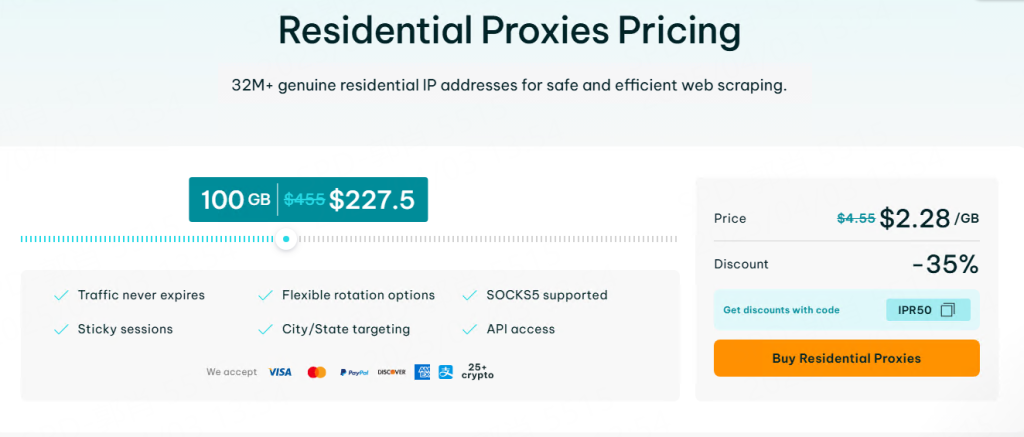Click the Visa payment logo
The image size is (1024, 437).
coord(280,372)
